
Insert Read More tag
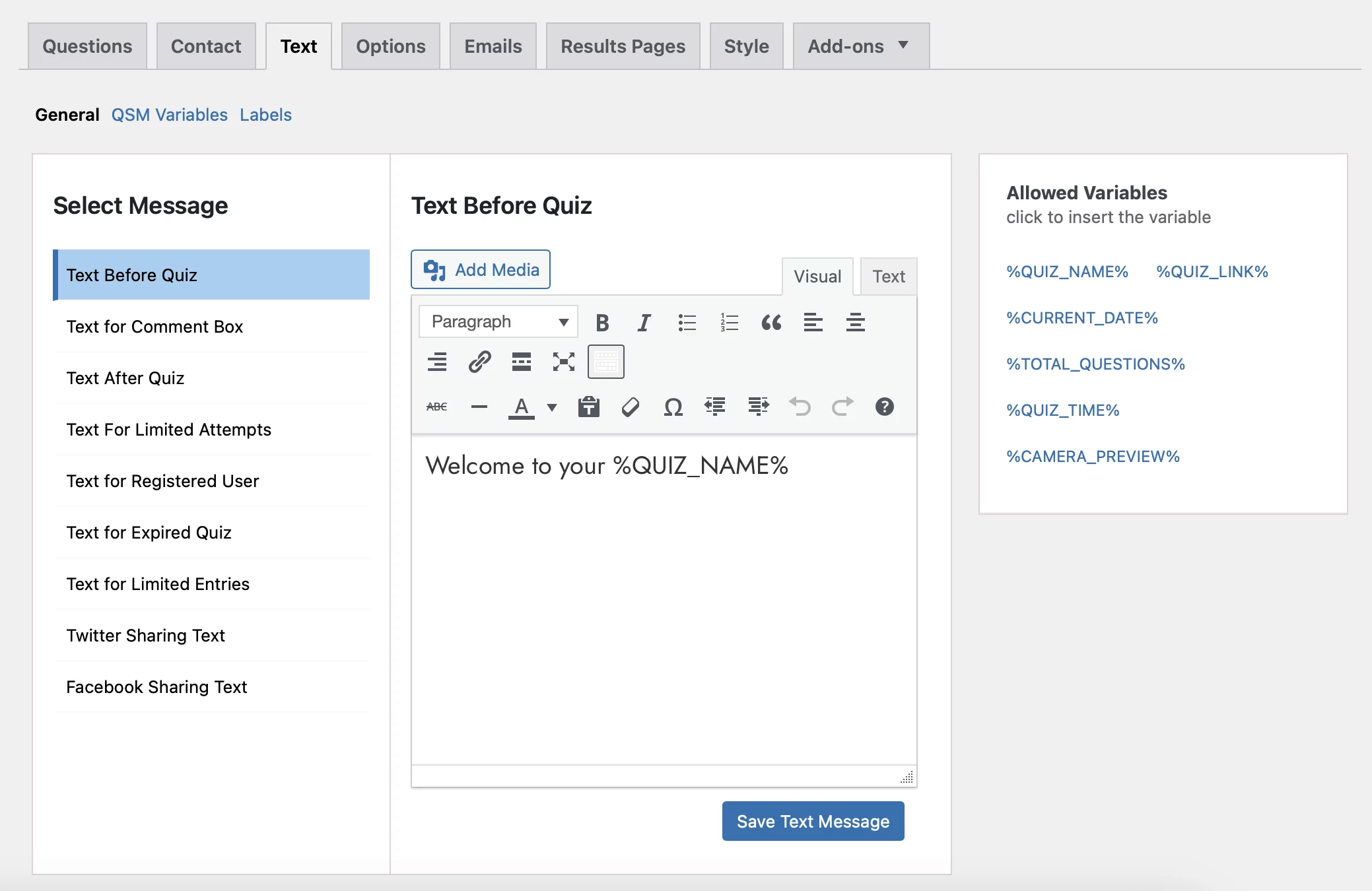tap(522, 362)
